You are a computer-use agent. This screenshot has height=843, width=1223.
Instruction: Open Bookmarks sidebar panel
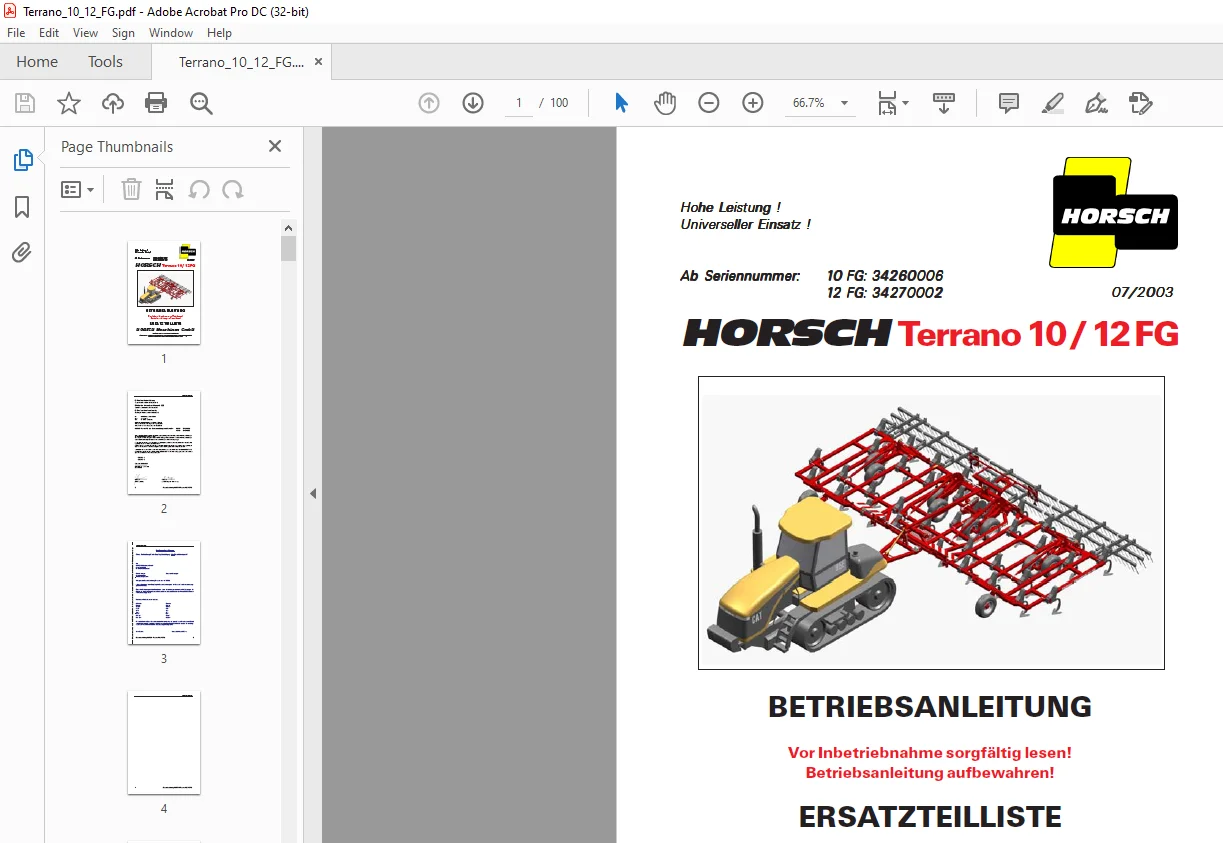[x=22, y=207]
